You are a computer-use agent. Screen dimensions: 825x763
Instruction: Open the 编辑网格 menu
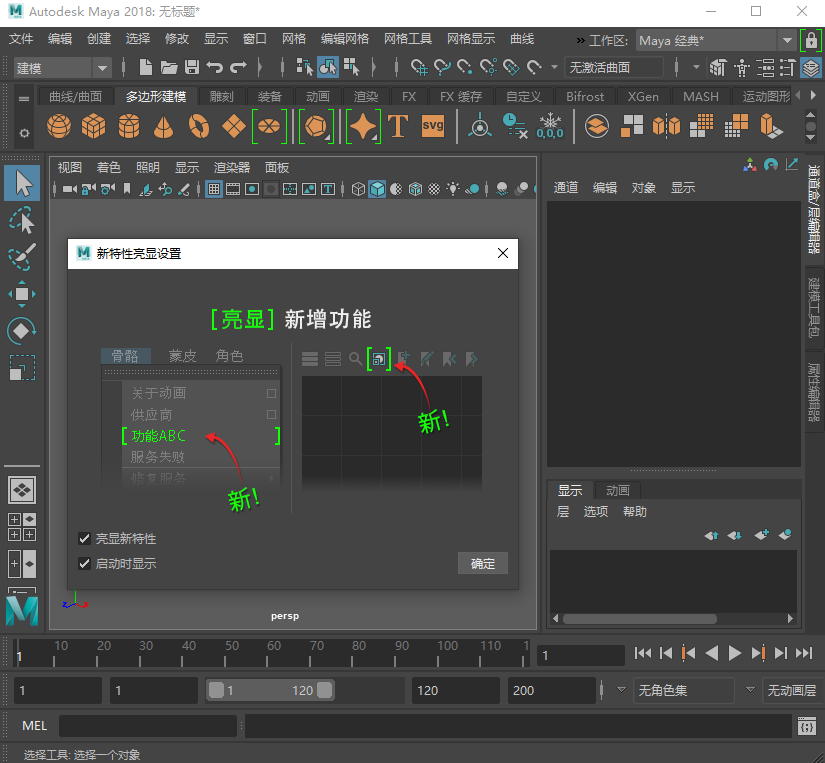pyautogui.click(x=344, y=39)
